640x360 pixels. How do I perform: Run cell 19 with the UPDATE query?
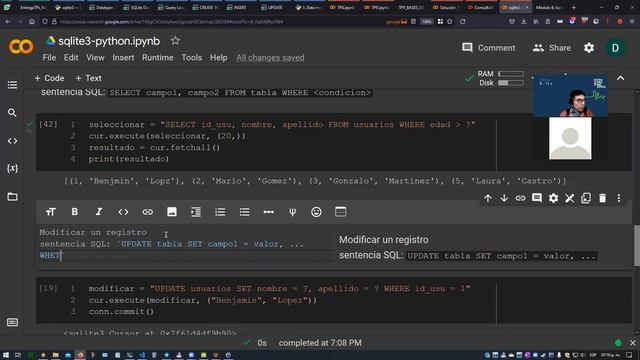48,288
